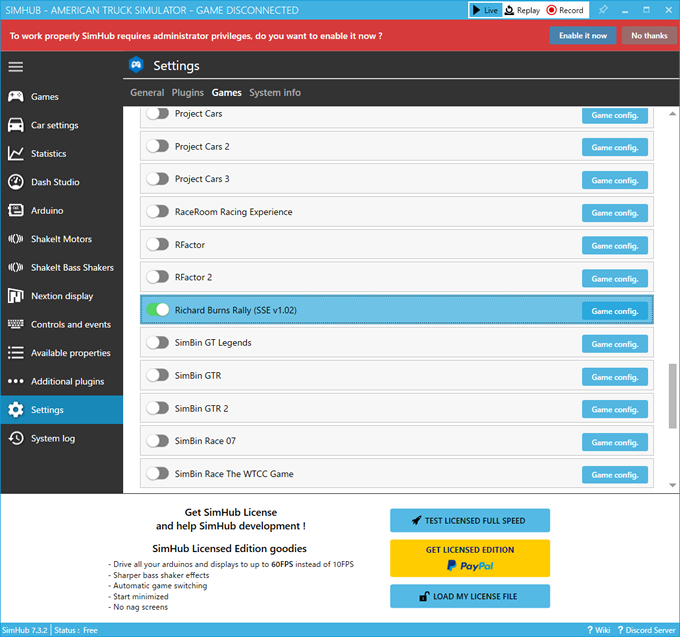The height and width of the screenshot is (637, 680).
Task: Click the pin window icon in title bar
Action: click(x=603, y=10)
